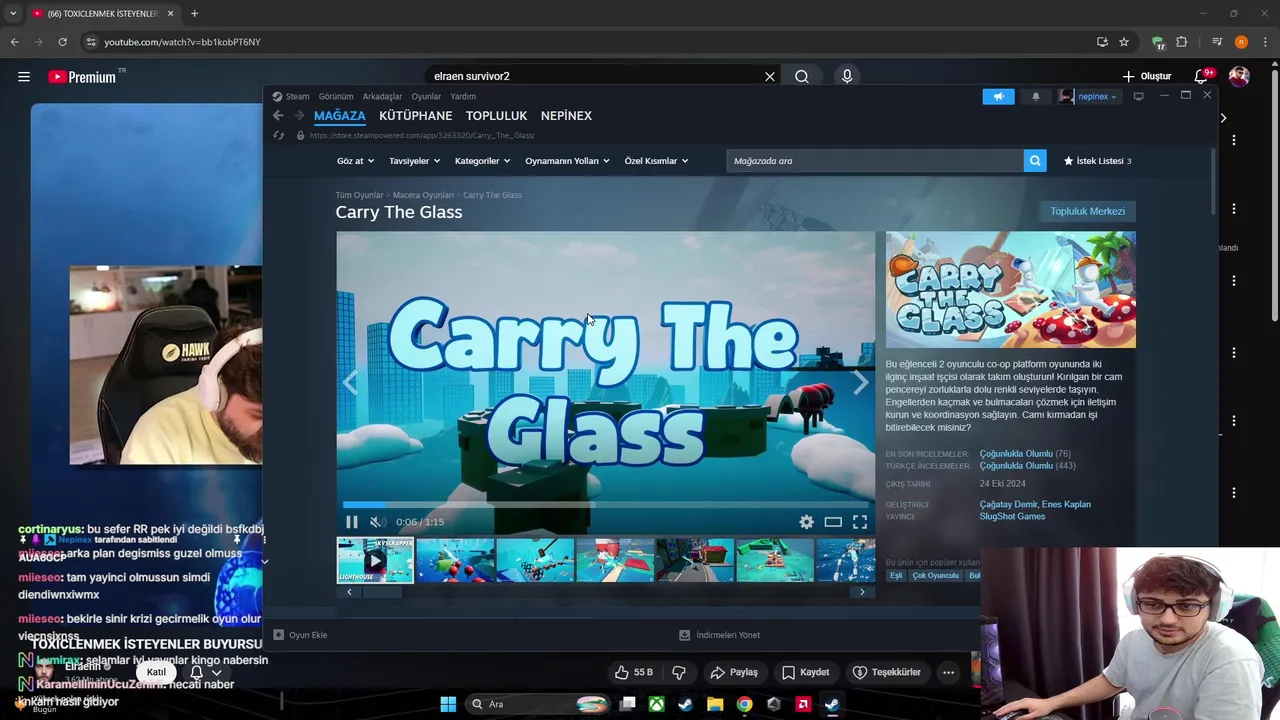Show next media with right arrow on trailer
1280x720 pixels.
pos(861,382)
